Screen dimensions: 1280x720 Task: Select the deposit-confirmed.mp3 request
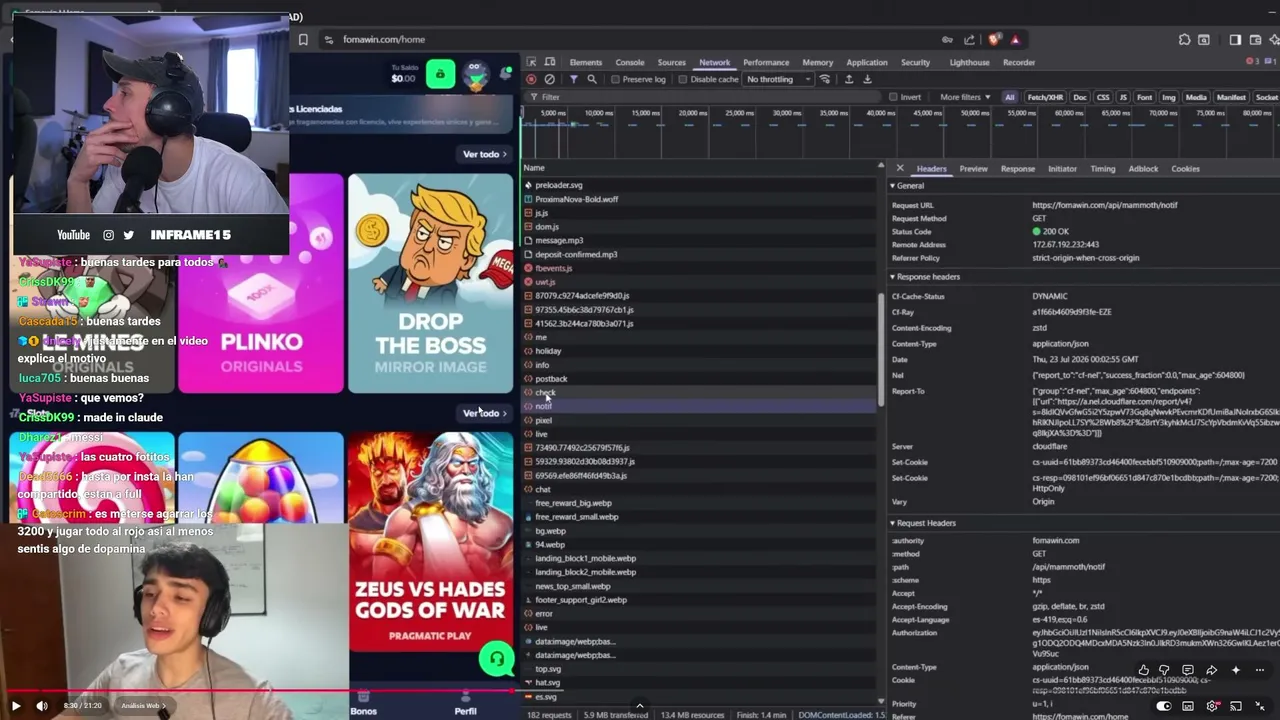(700, 254)
